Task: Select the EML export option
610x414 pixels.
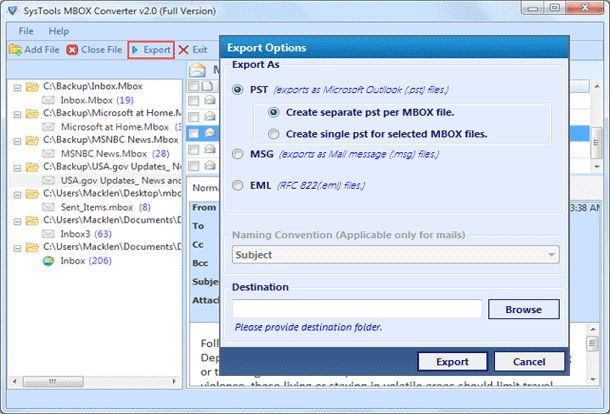Action: 237,186
